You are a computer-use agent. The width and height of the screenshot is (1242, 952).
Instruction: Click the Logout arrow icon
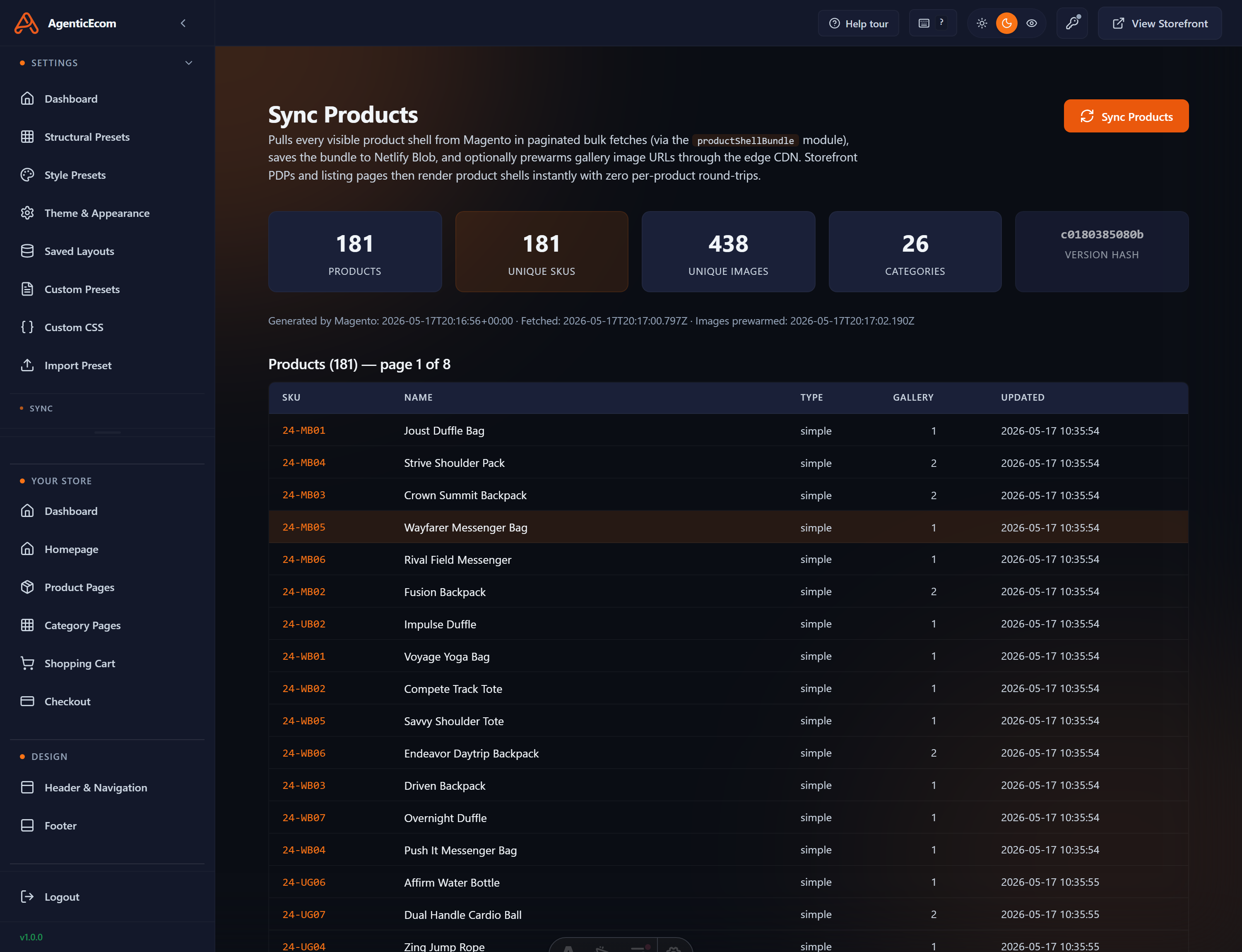click(x=27, y=897)
